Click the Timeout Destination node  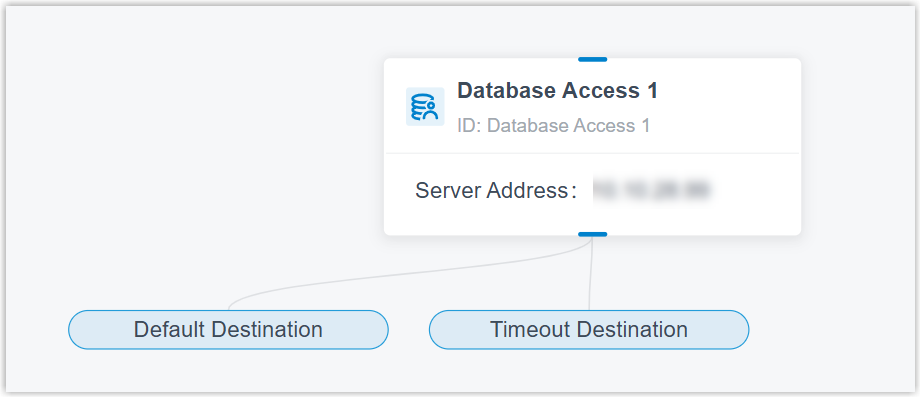pyautogui.click(x=589, y=330)
